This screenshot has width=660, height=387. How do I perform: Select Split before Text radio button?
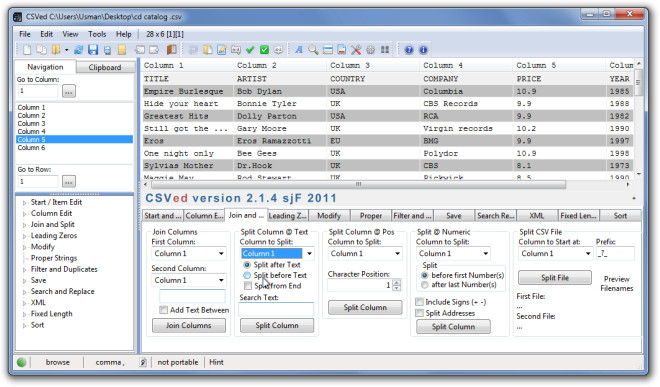(x=247, y=275)
